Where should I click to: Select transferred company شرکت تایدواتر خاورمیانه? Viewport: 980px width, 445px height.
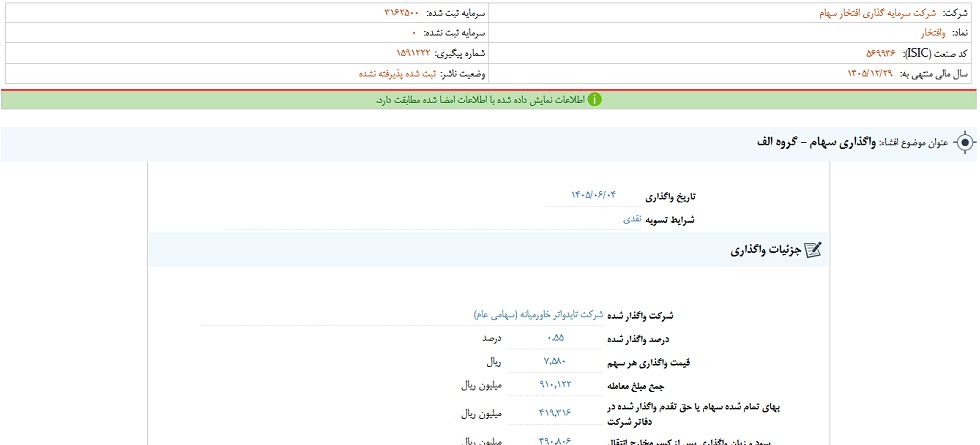click(x=538, y=316)
